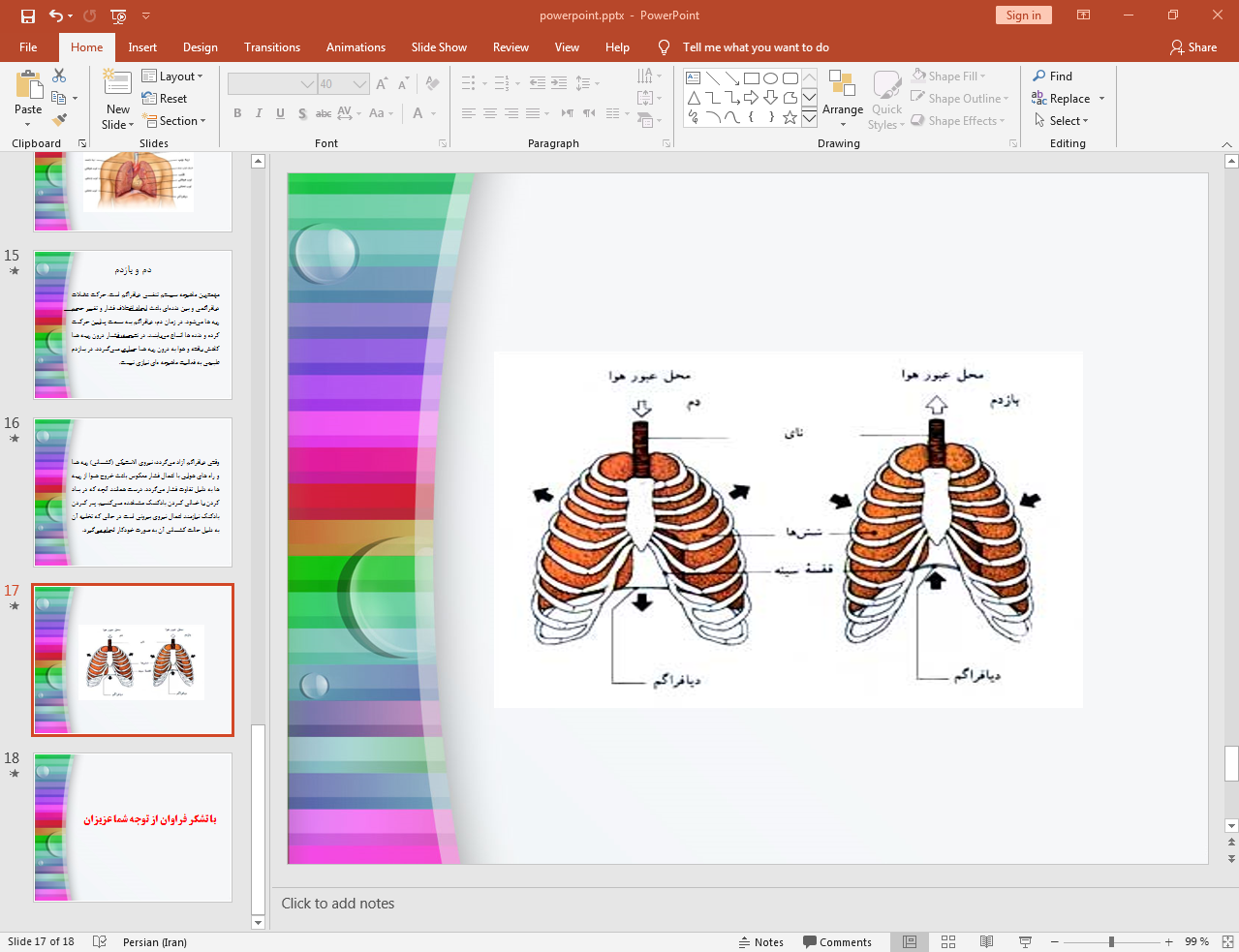Select slide 16 thumbnail
Viewport: 1239px width, 952px height.
point(133,492)
